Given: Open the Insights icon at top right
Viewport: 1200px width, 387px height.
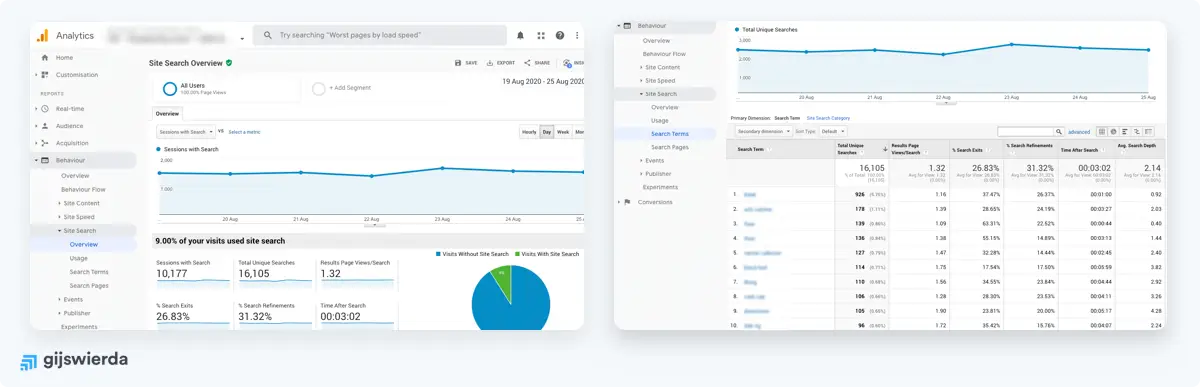Looking at the screenshot, I should pyautogui.click(x=567, y=62).
